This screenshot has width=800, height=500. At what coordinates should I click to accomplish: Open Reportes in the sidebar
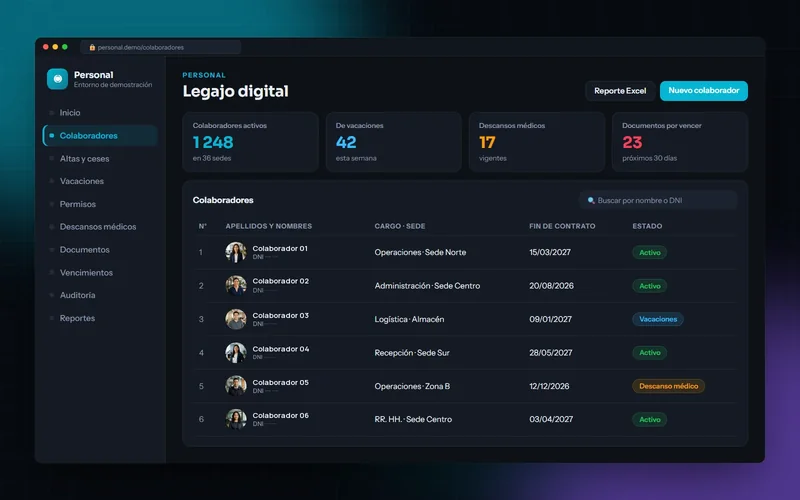pos(101,318)
